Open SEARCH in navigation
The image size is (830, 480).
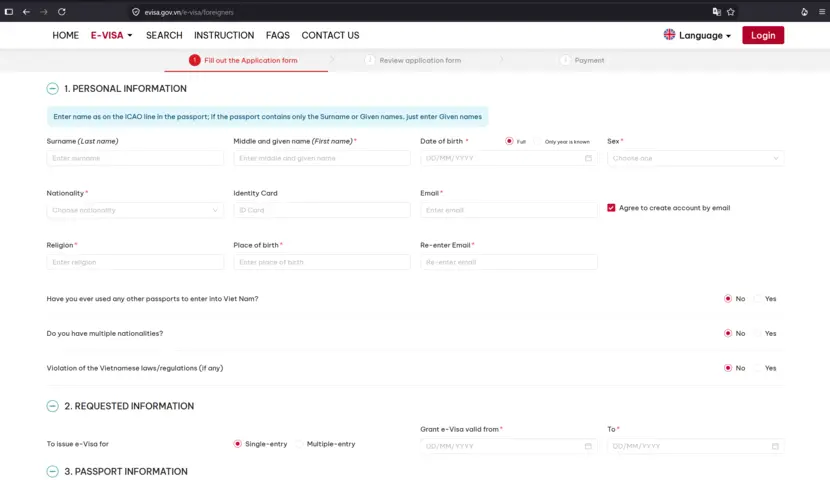164,35
